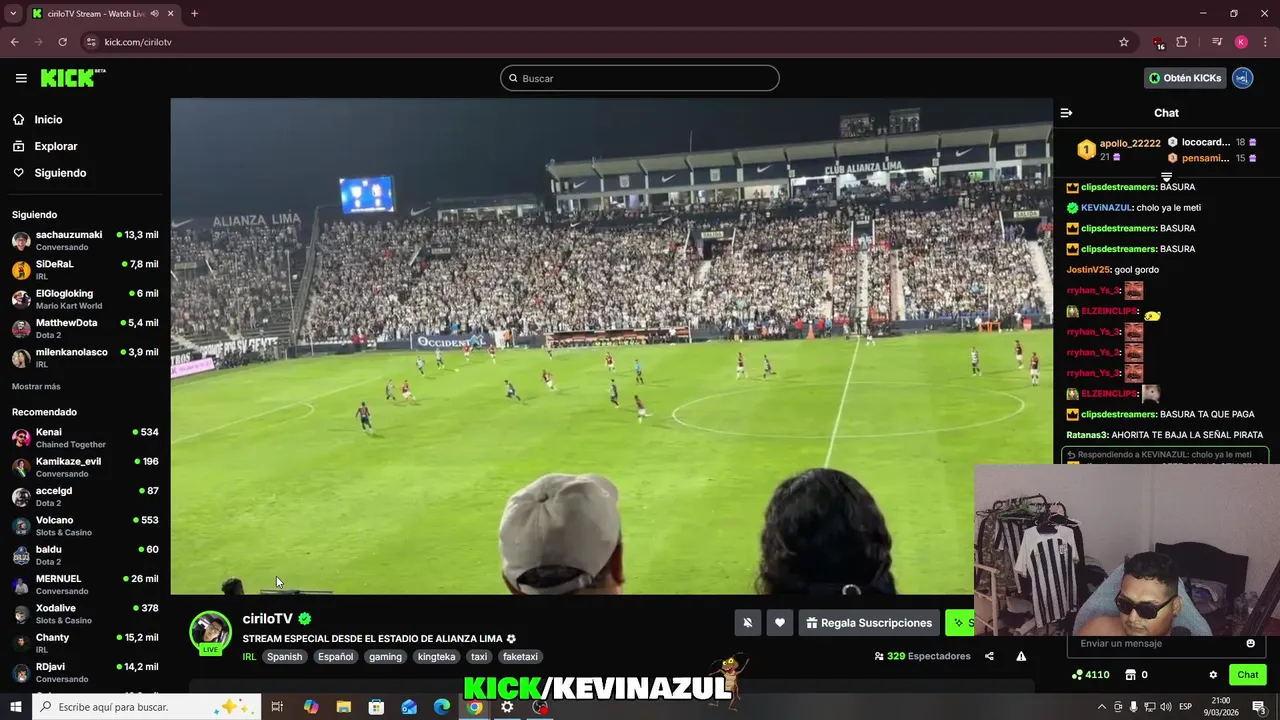The image size is (1280, 720).
Task: Open the Kick user profile avatar
Action: tap(1242, 78)
